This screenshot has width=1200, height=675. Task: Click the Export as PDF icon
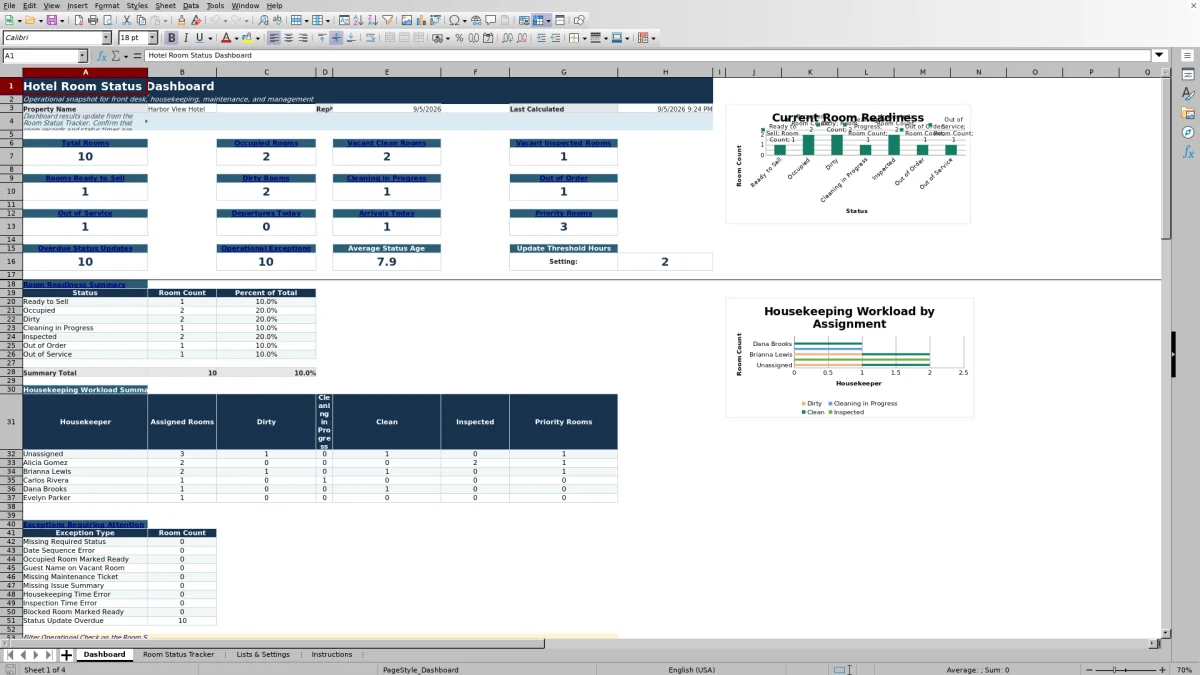79,20
